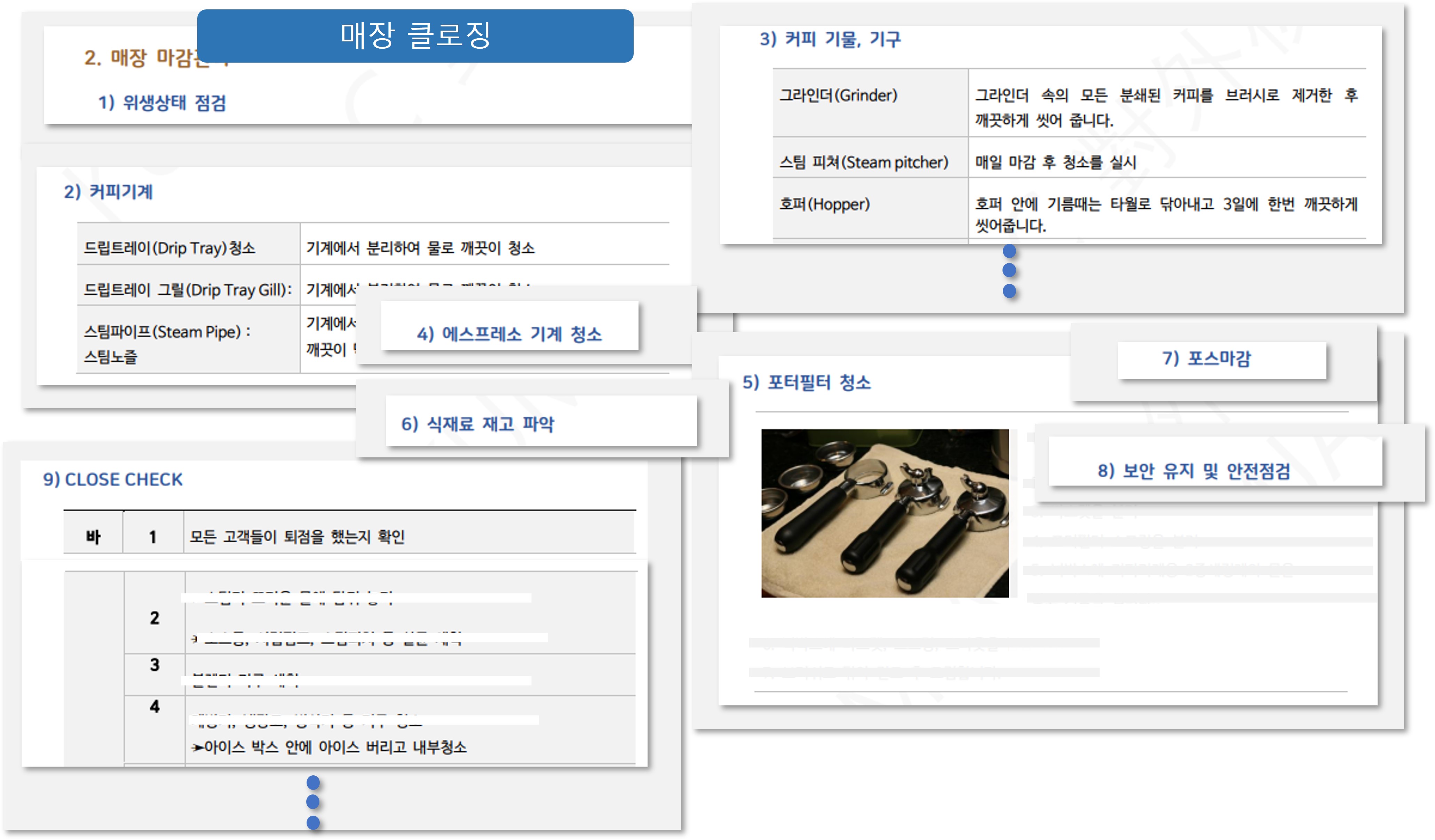
Task: Select the 스팀 피쳐(Steam pitcher) row label
Action: [x=863, y=162]
